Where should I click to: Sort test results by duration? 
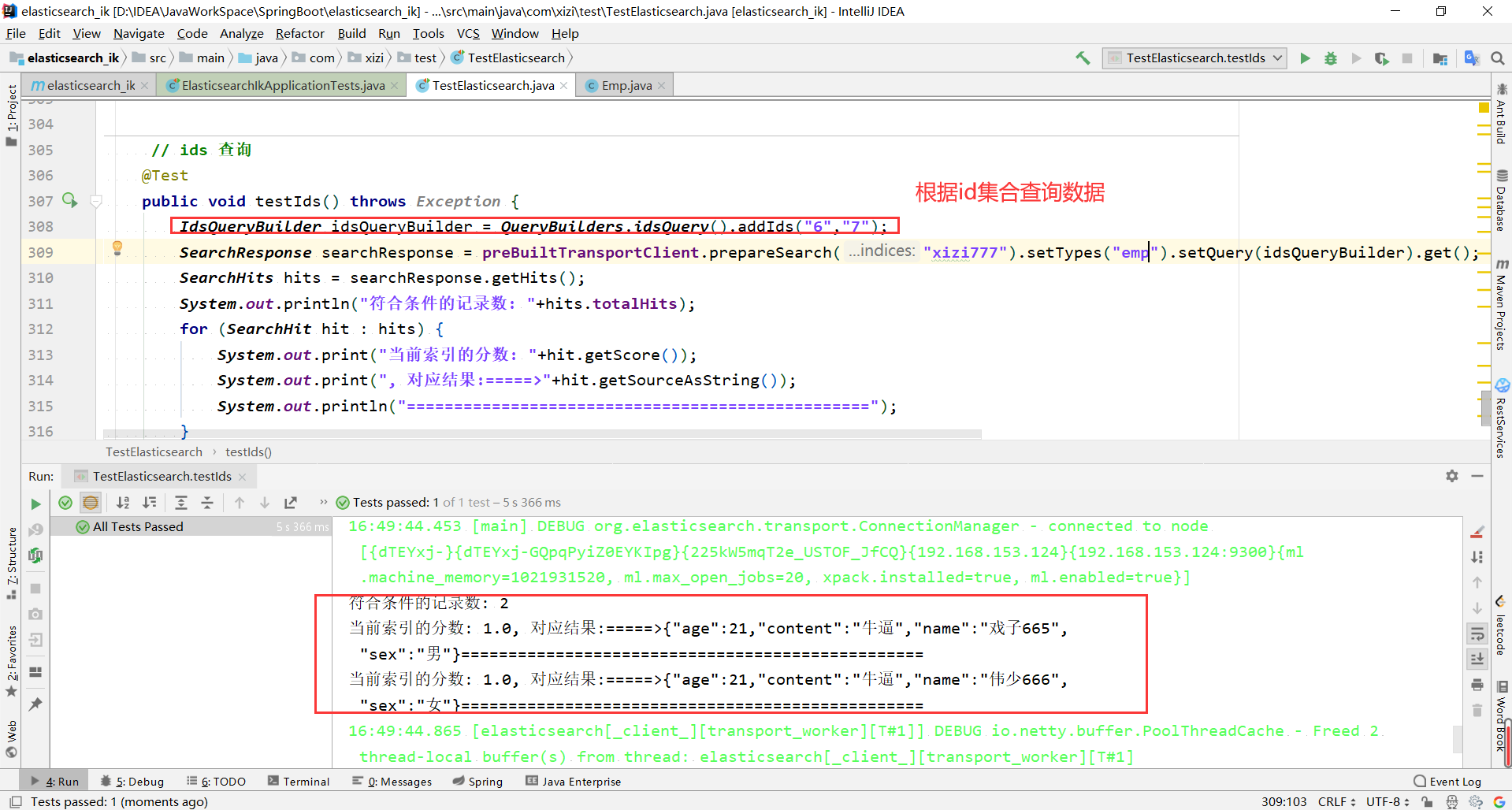(x=149, y=503)
